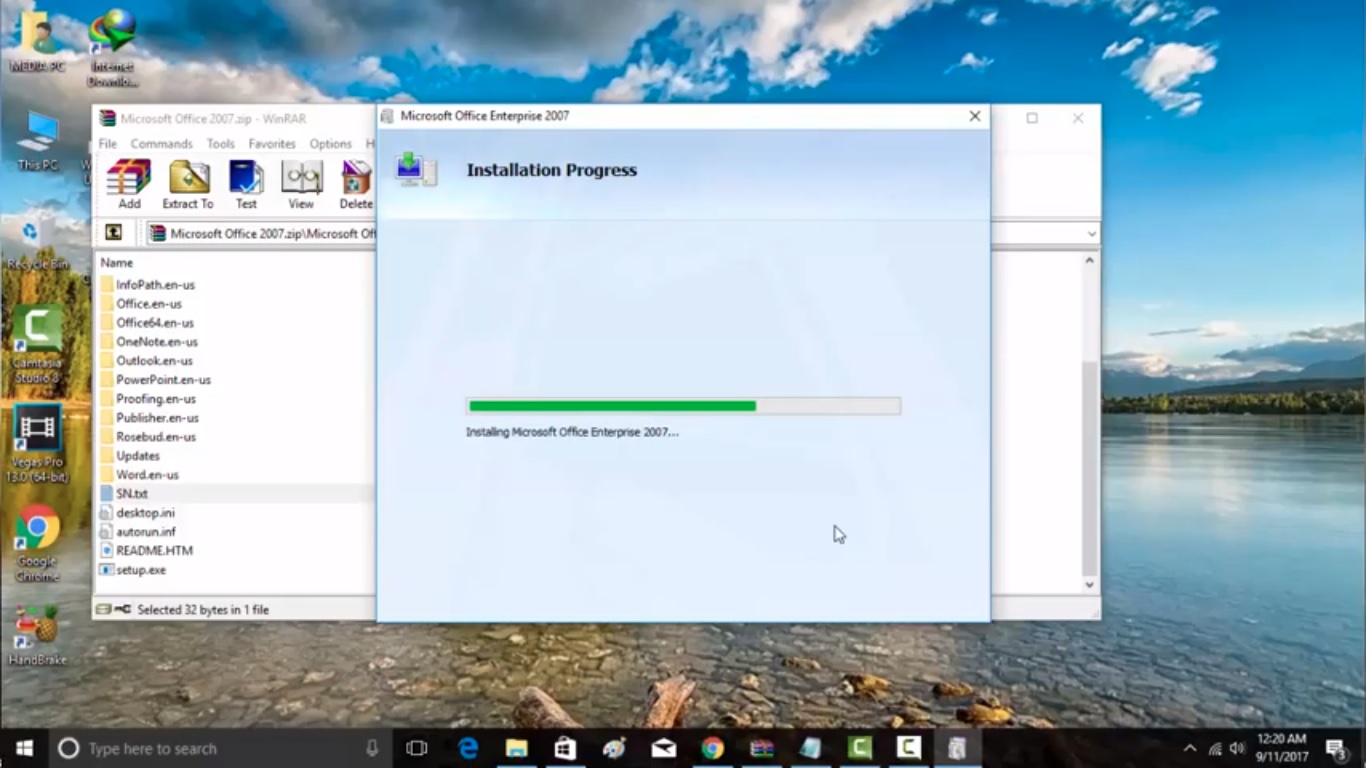Click the Task View taskbar icon
The width and height of the screenshot is (1366, 768).
click(417, 748)
